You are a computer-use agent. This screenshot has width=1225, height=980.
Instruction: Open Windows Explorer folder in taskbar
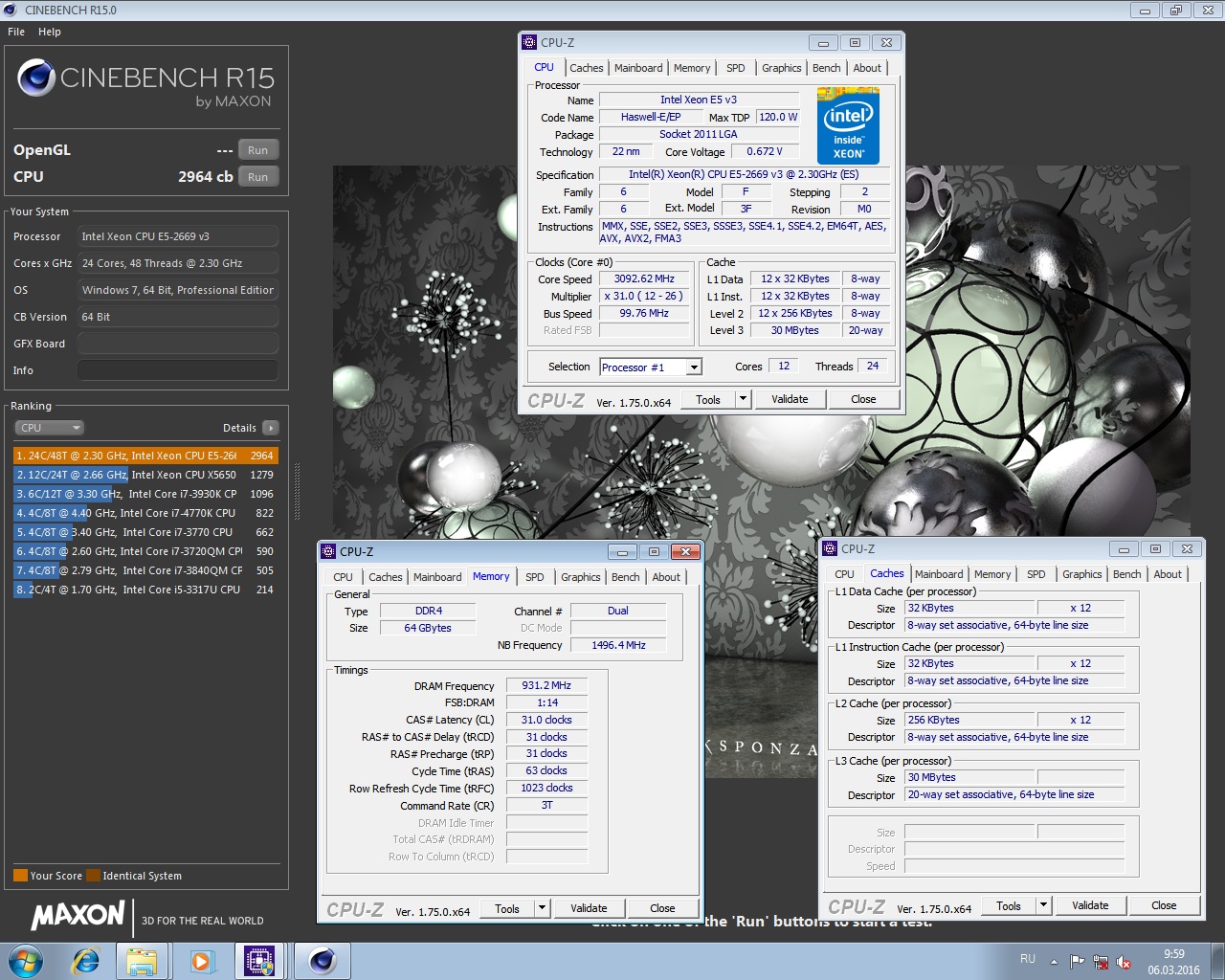(142, 961)
